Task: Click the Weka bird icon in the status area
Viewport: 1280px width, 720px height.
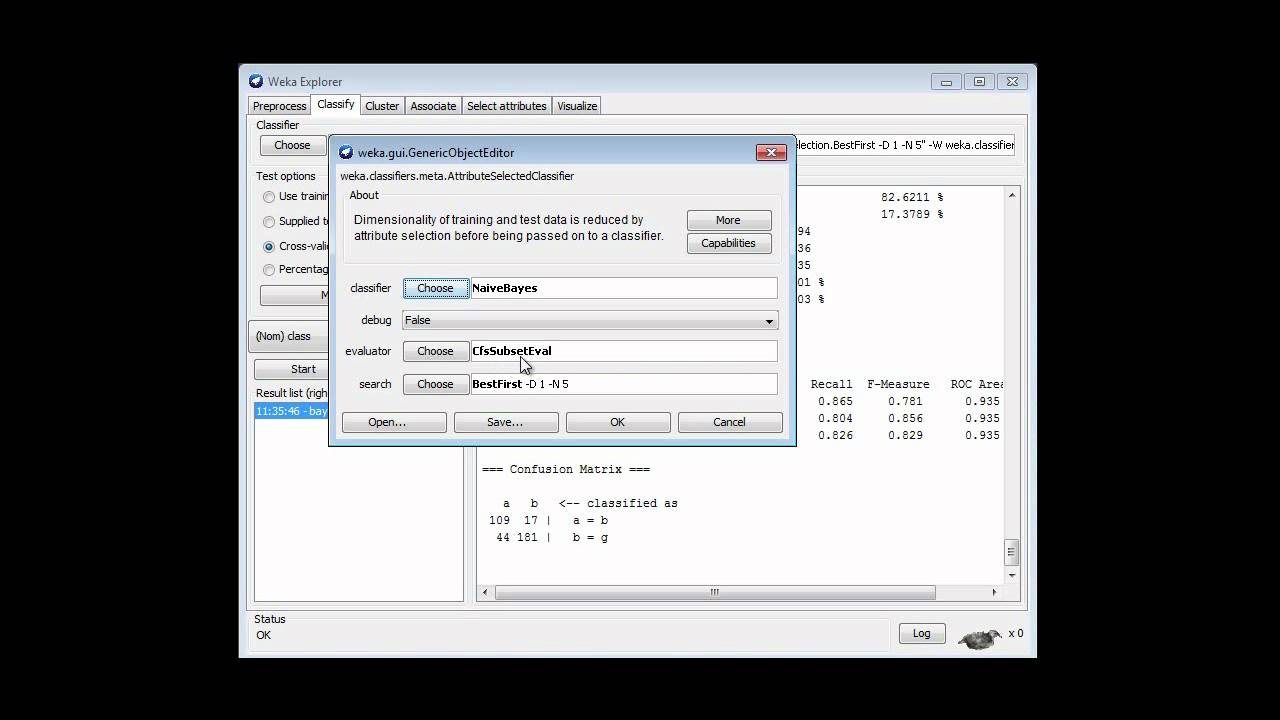Action: [x=980, y=637]
